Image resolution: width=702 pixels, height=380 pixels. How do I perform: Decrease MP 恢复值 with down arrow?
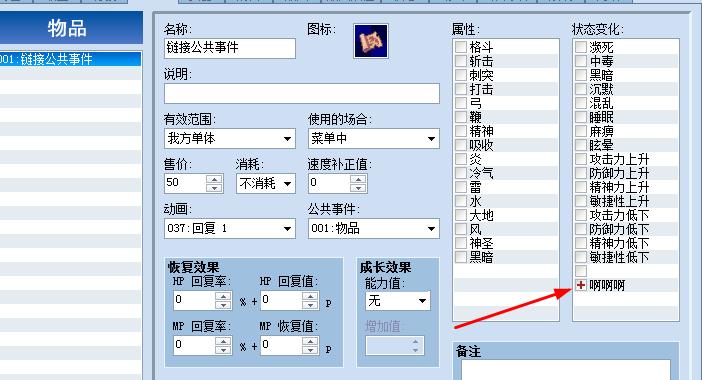[310, 350]
